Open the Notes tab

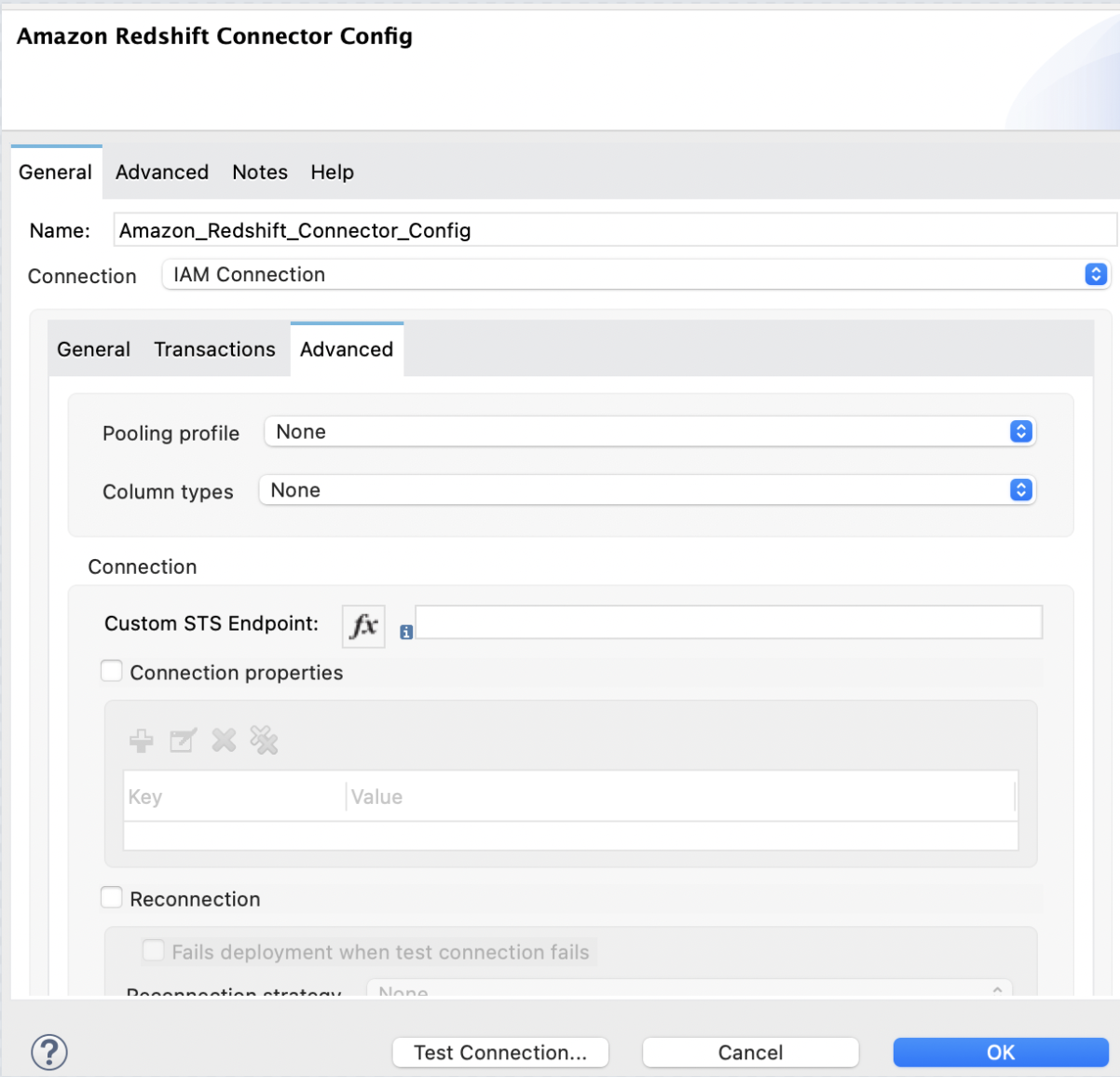pos(259,171)
